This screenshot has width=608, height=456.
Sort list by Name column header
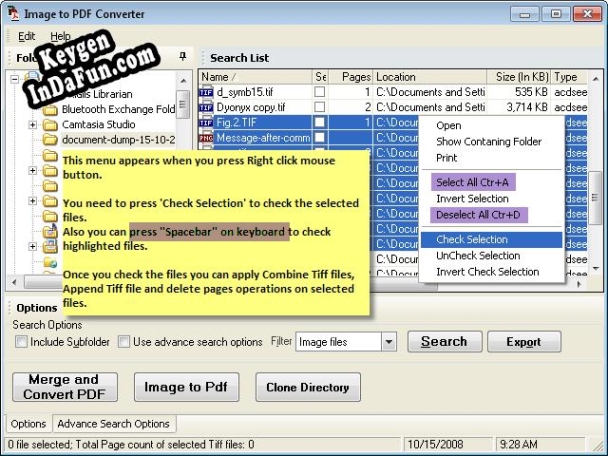256,77
